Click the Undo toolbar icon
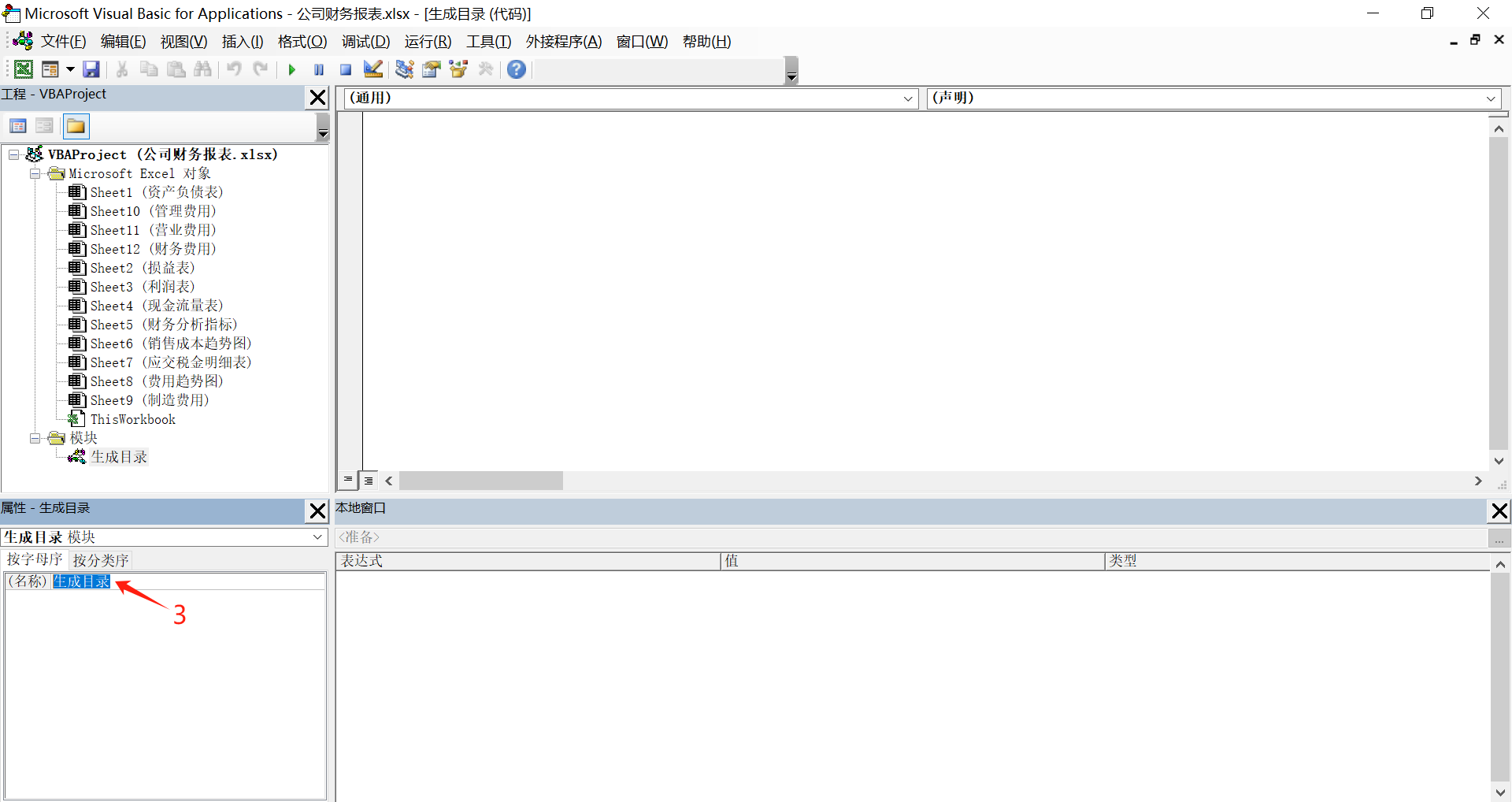 [x=235, y=69]
